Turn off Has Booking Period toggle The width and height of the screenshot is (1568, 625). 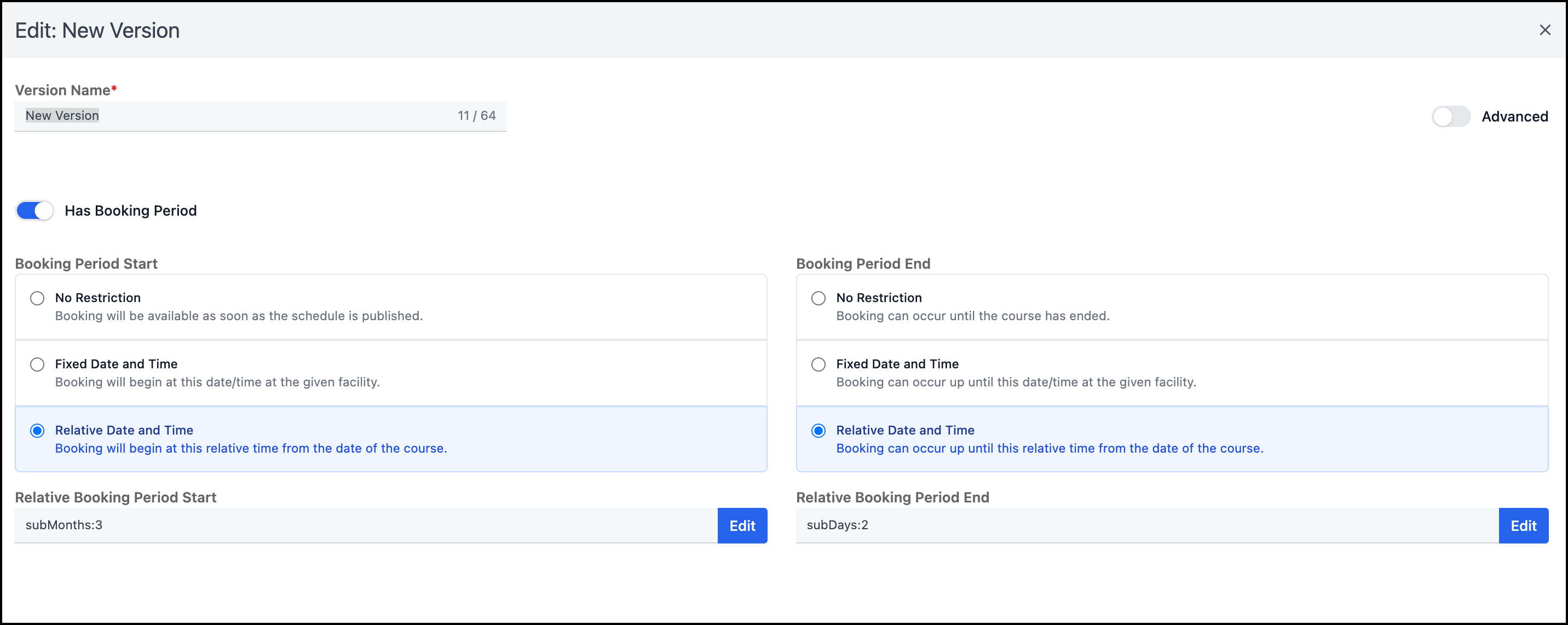click(x=34, y=211)
